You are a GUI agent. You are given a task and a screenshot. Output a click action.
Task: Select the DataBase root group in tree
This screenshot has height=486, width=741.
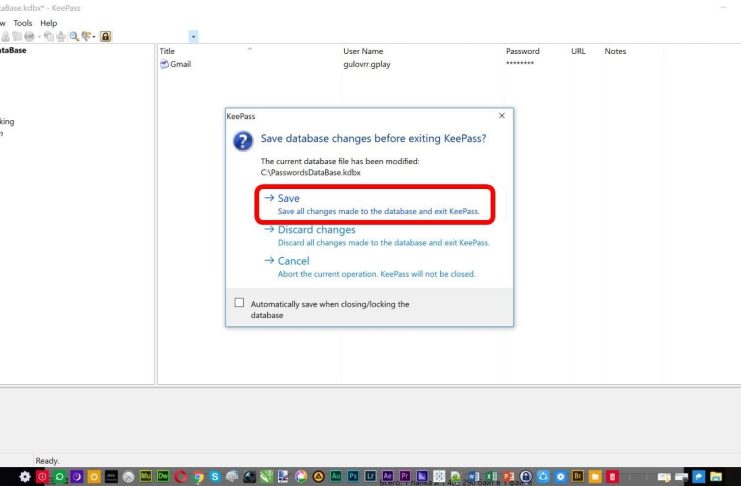(x=13, y=50)
